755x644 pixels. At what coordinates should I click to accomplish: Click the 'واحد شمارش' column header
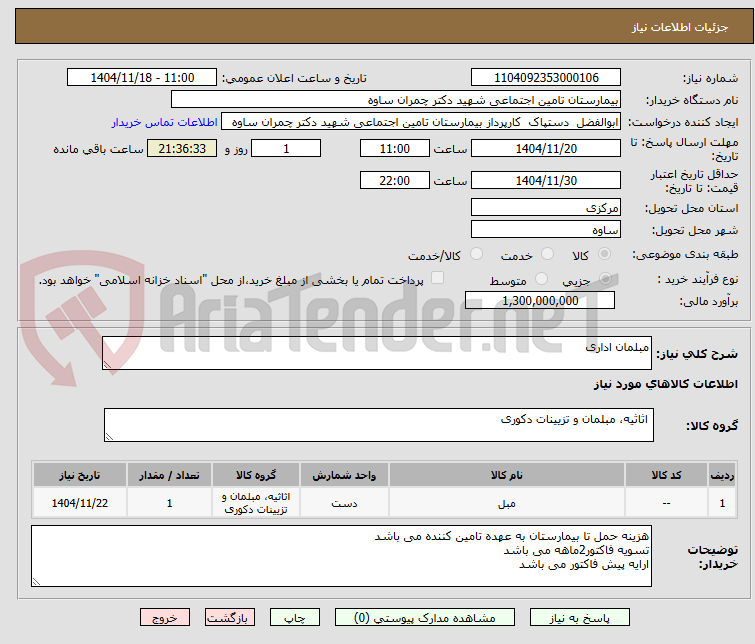click(x=344, y=475)
